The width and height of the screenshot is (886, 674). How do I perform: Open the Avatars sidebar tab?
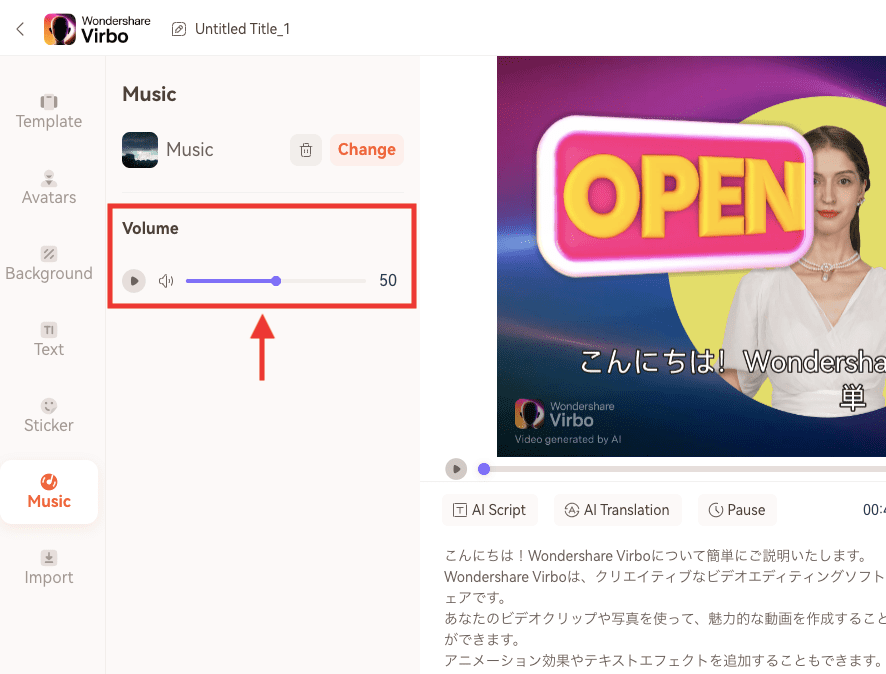49,188
